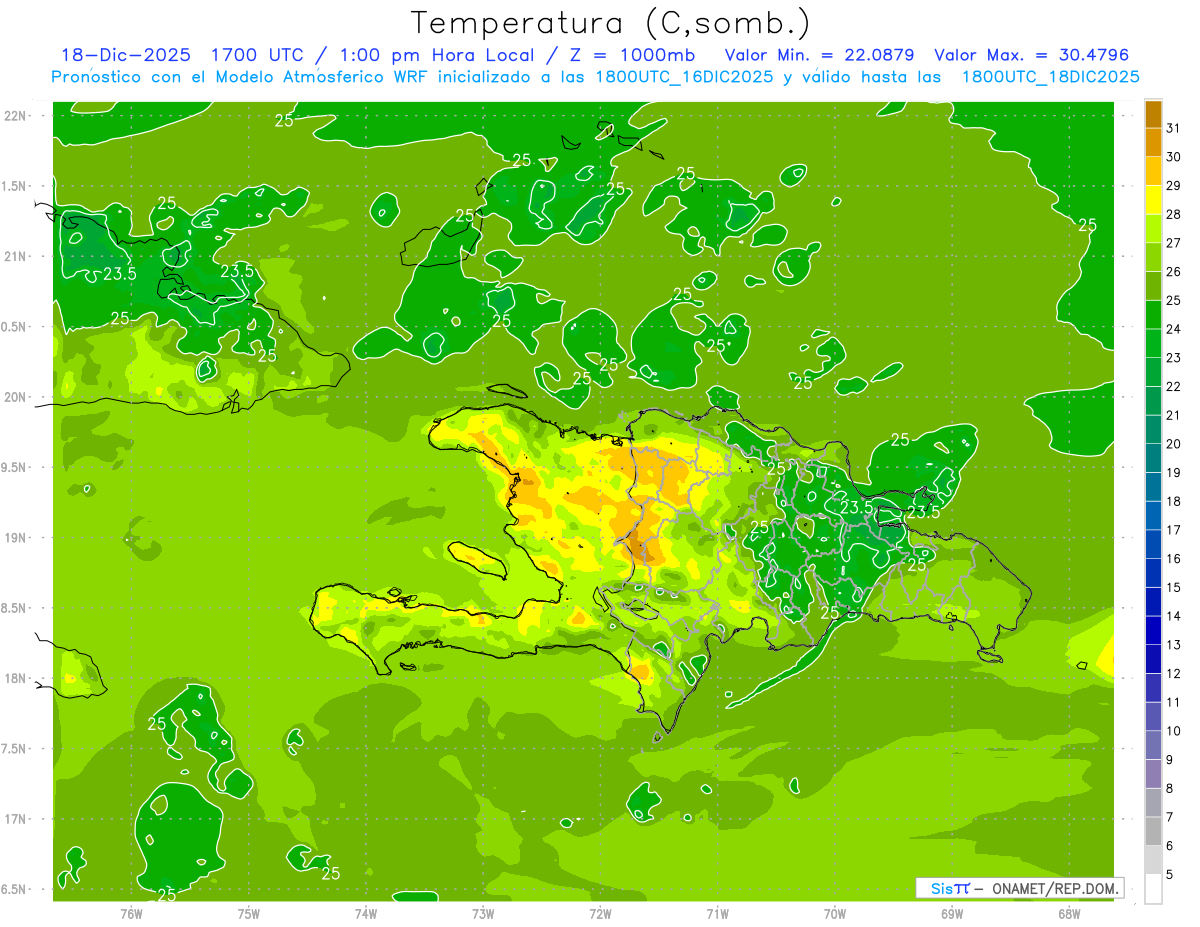This screenshot has width=1200, height=927.
Task: Click the '72W' longitude axis label
Action: pyautogui.click(x=600, y=914)
